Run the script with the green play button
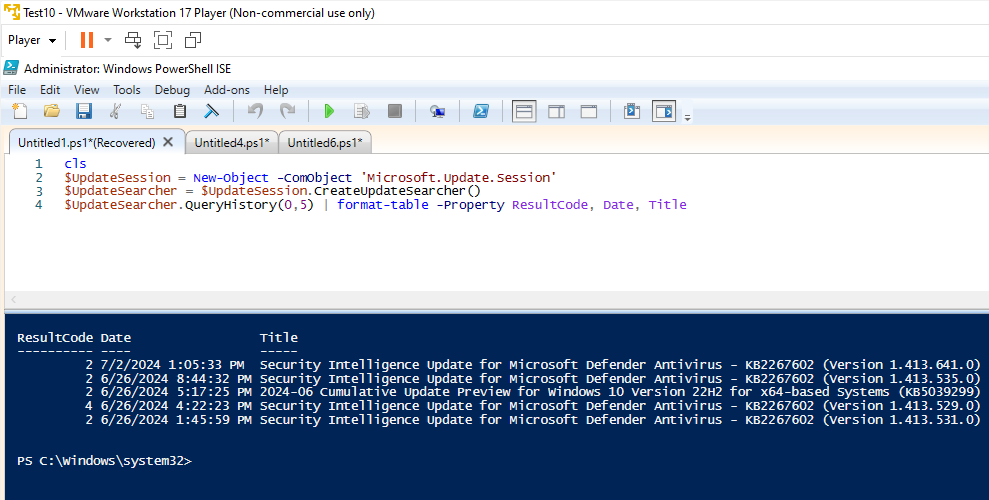Screen dimensions: 989x500 pyautogui.click(x=329, y=112)
